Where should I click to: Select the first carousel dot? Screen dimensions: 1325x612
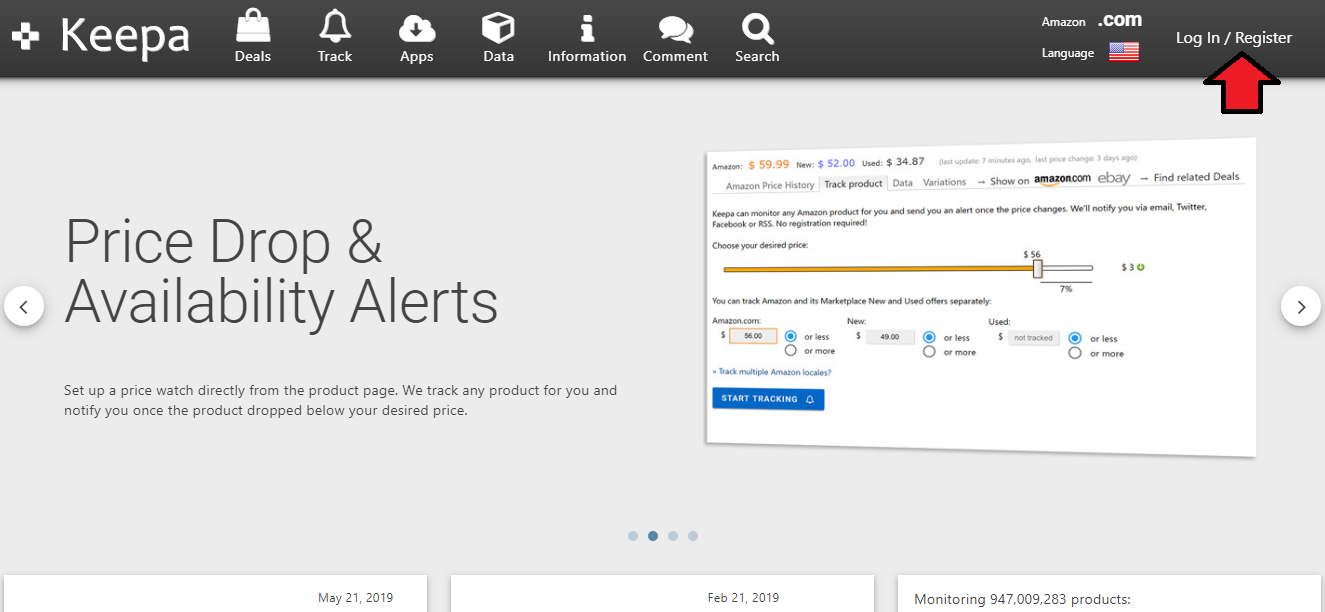633,536
